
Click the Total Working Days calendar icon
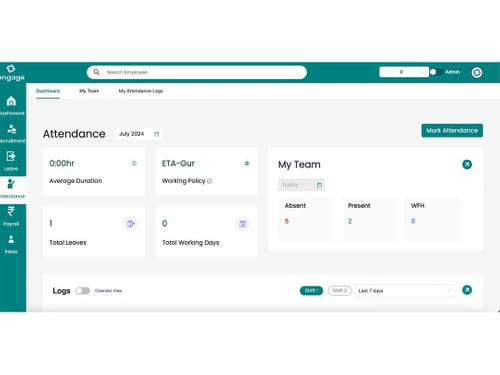pos(243,224)
